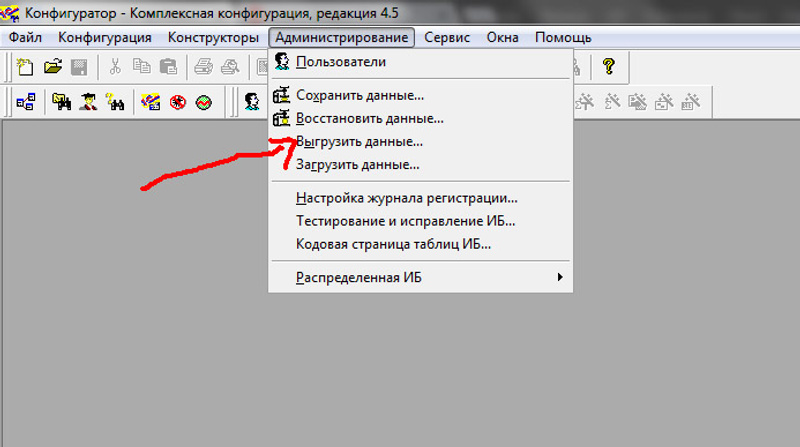
Task: Open Настройка журнала регистрации... entry
Action: pyautogui.click(x=420, y=198)
